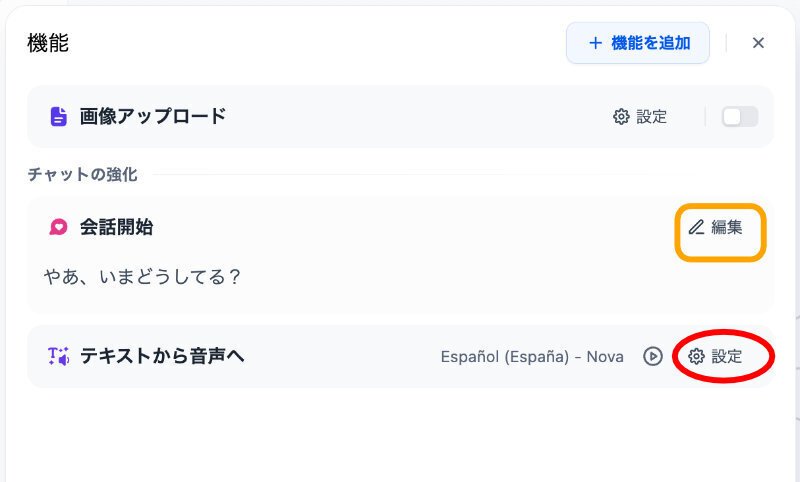This screenshot has width=800, height=482.
Task: Open 設定 for 画像アップロード
Action: (x=640, y=117)
